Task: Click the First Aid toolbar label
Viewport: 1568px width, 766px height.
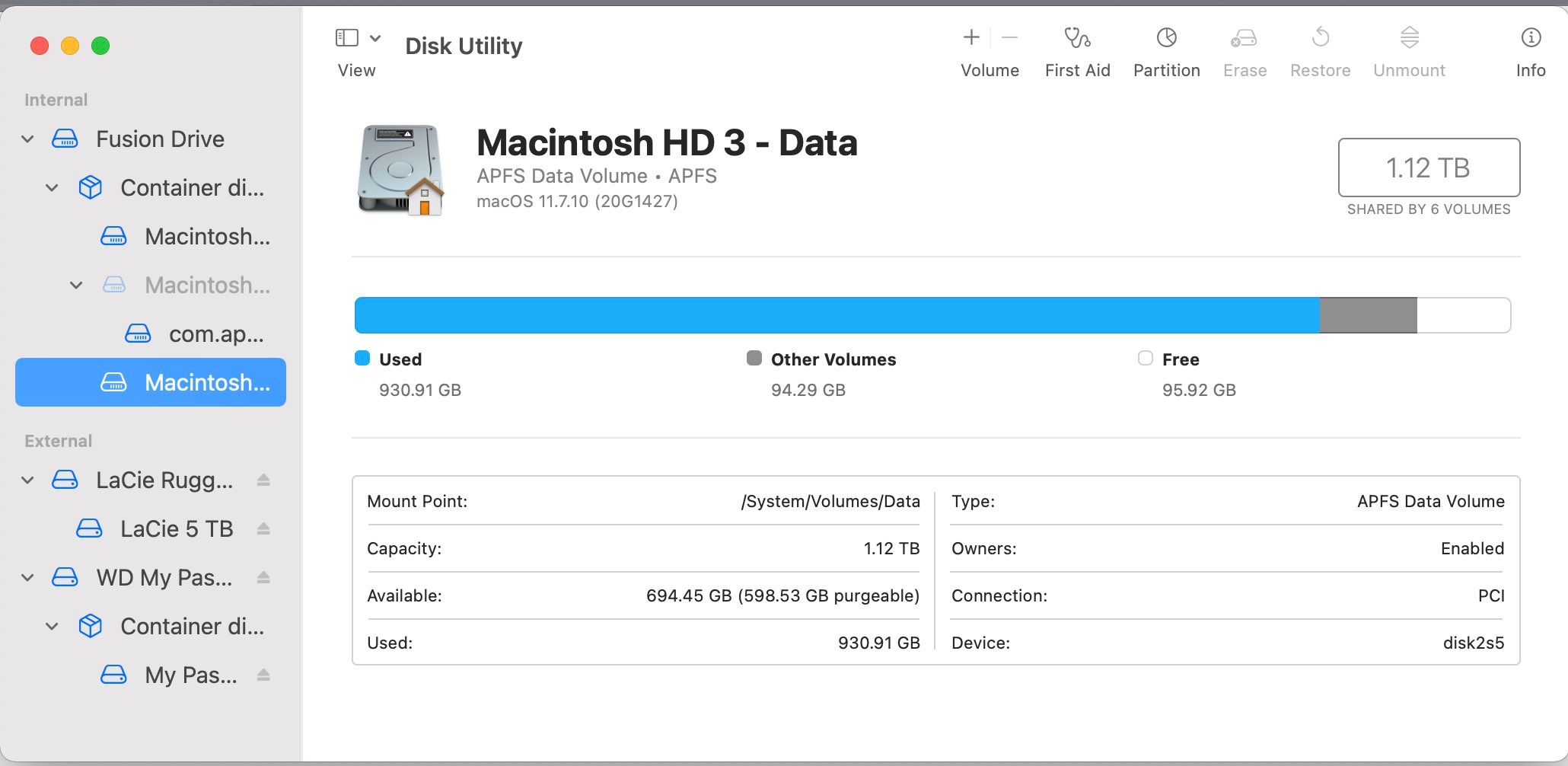Action: tap(1077, 70)
